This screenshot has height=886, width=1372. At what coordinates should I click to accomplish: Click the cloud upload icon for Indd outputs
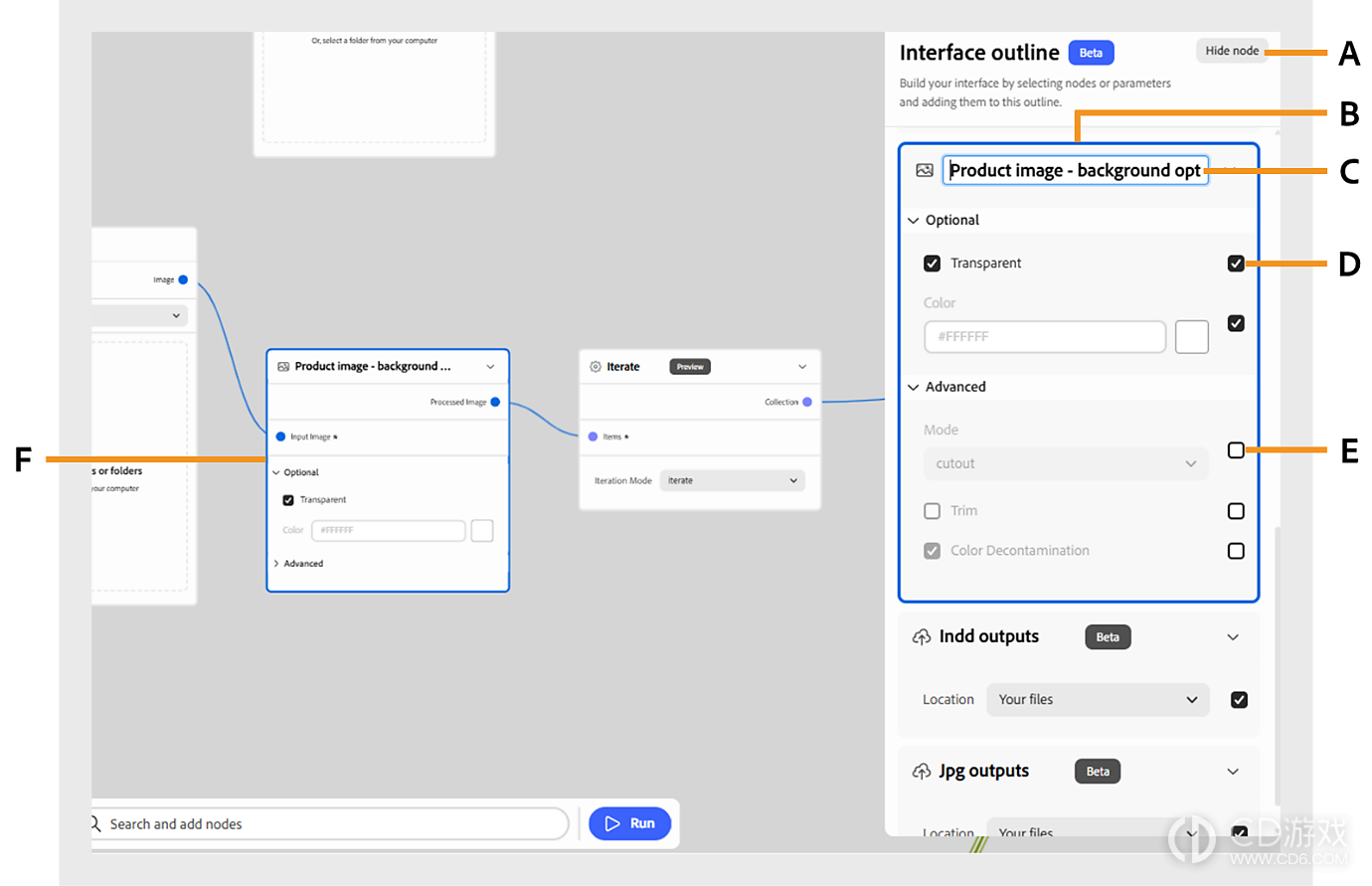922,636
